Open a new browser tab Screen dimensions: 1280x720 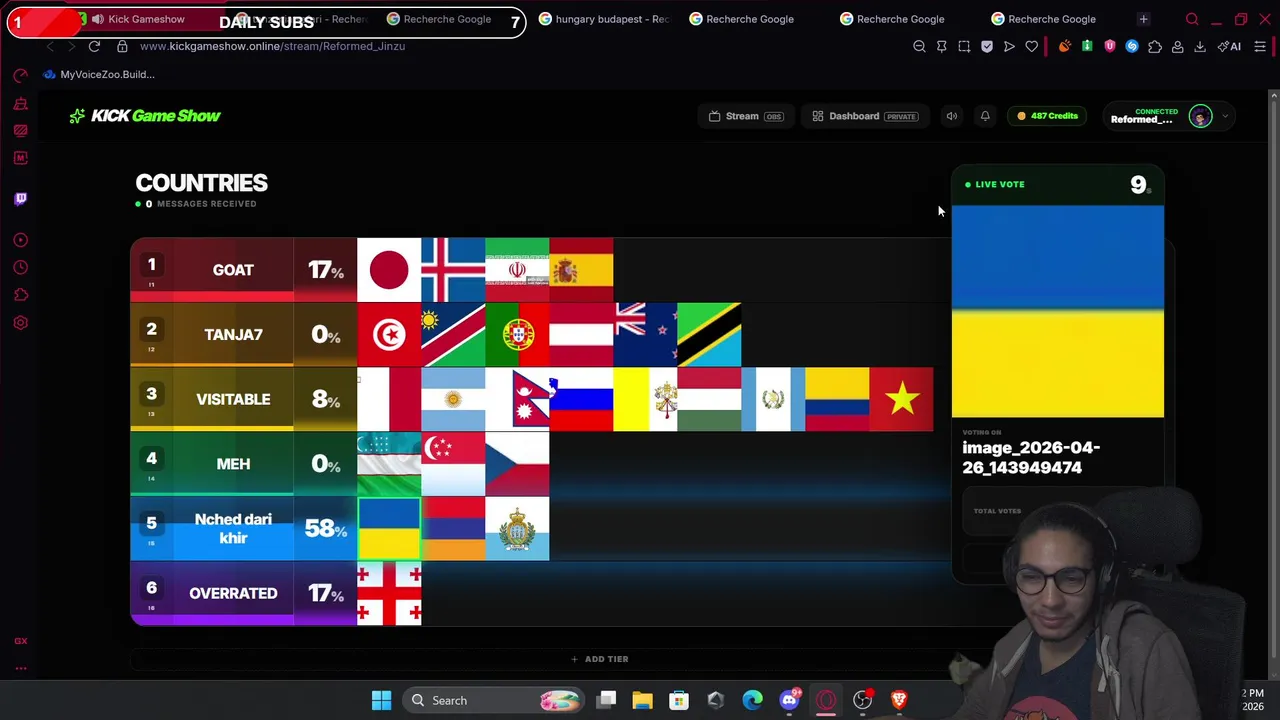coord(1143,19)
